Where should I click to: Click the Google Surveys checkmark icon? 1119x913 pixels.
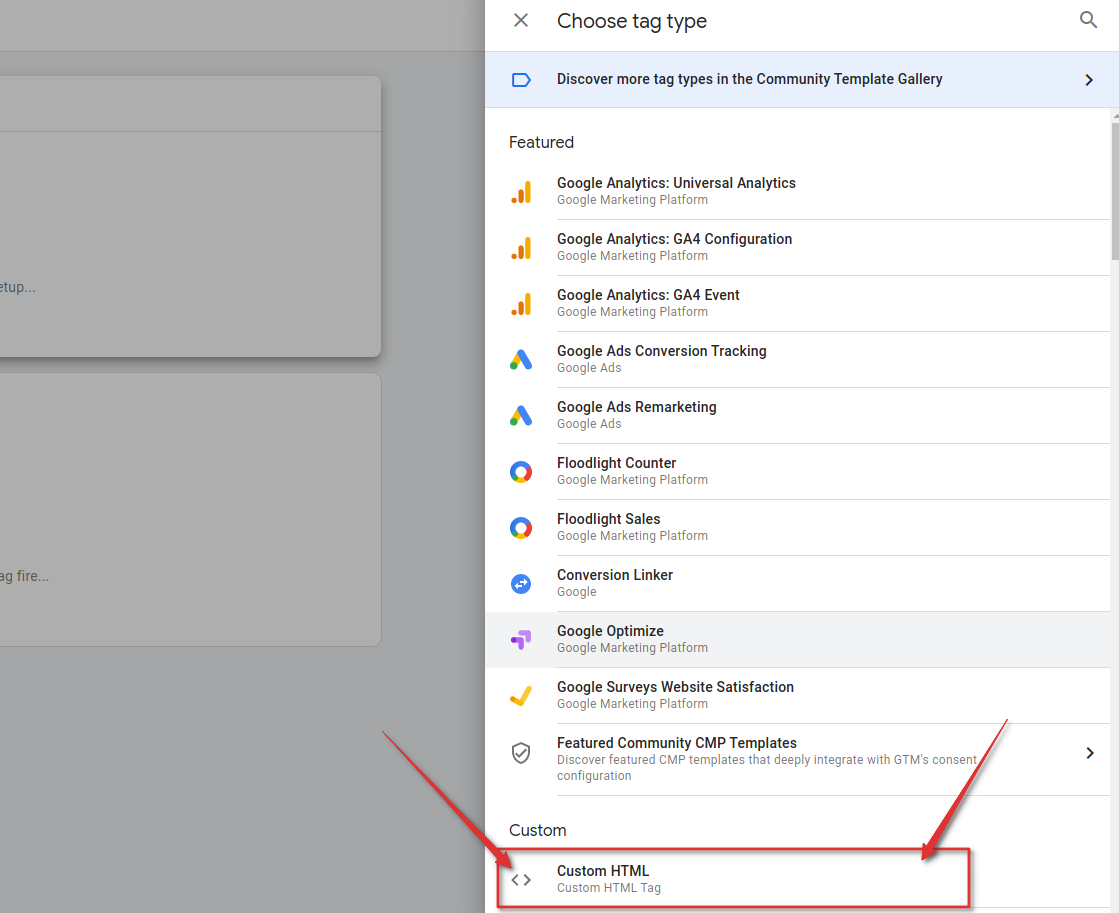pos(521,696)
